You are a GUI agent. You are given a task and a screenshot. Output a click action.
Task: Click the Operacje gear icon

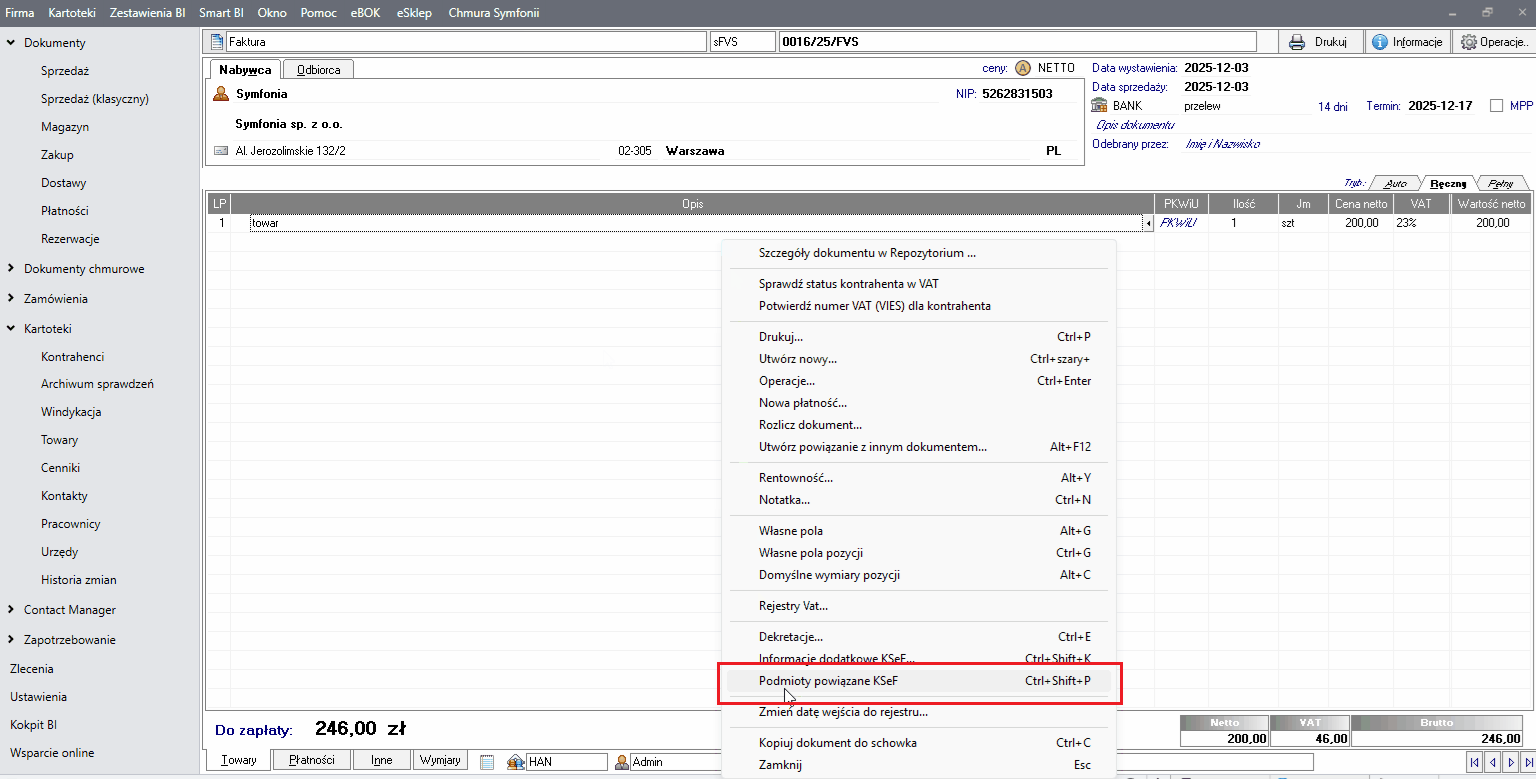[x=1469, y=42]
